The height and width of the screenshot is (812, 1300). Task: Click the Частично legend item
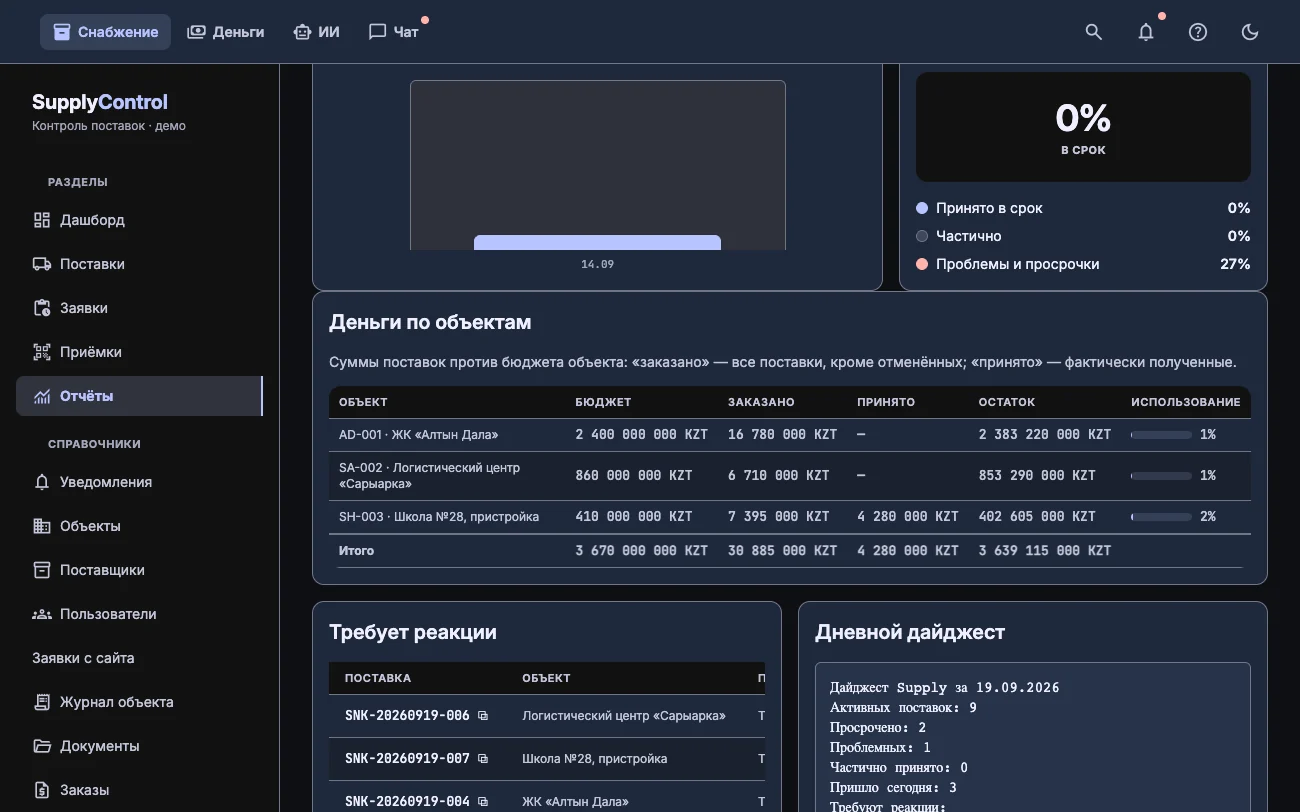pos(1083,236)
